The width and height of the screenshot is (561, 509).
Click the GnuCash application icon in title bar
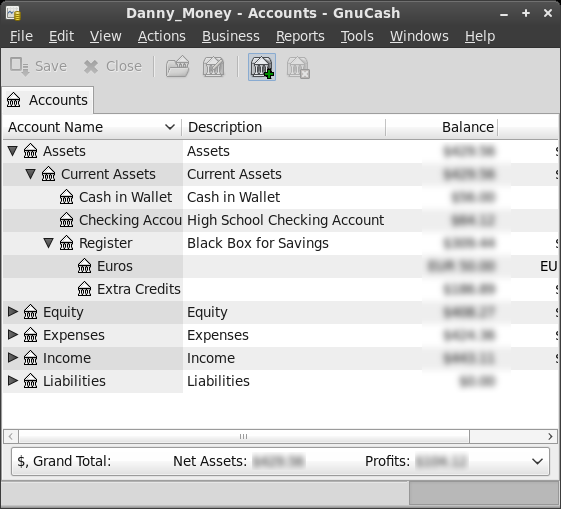tap(13, 14)
